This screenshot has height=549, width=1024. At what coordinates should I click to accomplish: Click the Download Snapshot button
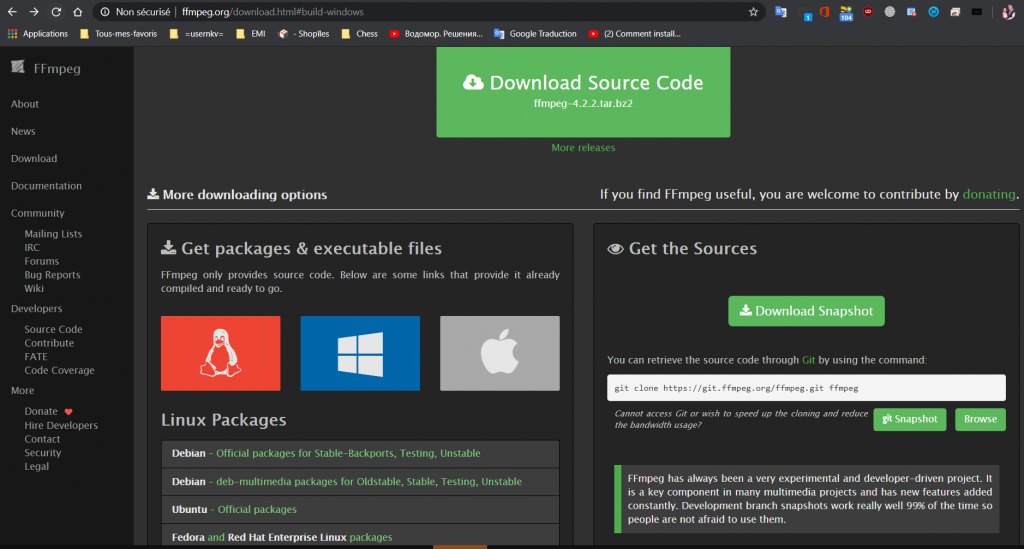pyautogui.click(x=807, y=311)
